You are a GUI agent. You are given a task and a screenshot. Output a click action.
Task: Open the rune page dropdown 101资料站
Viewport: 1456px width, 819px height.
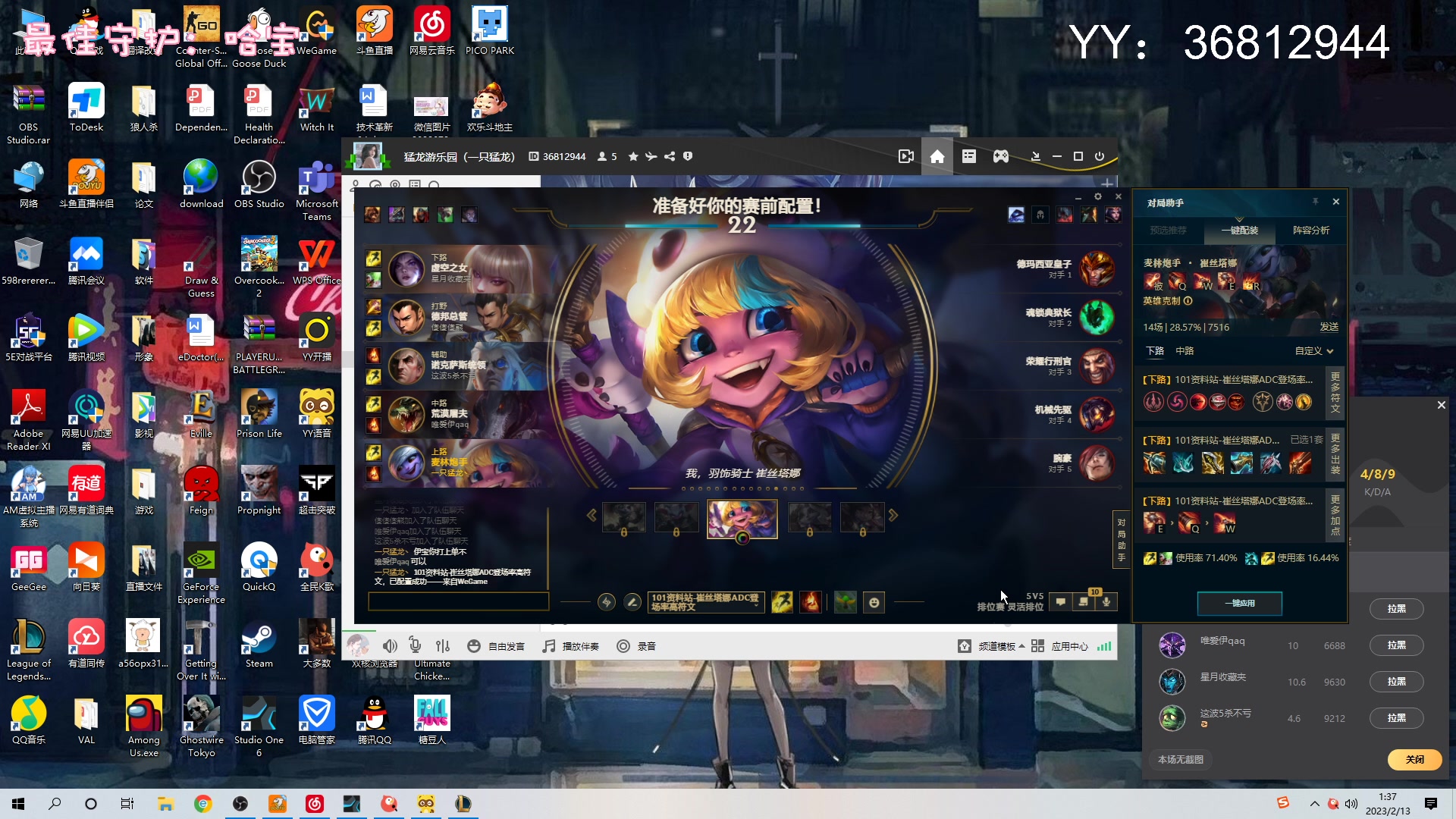pos(706,602)
